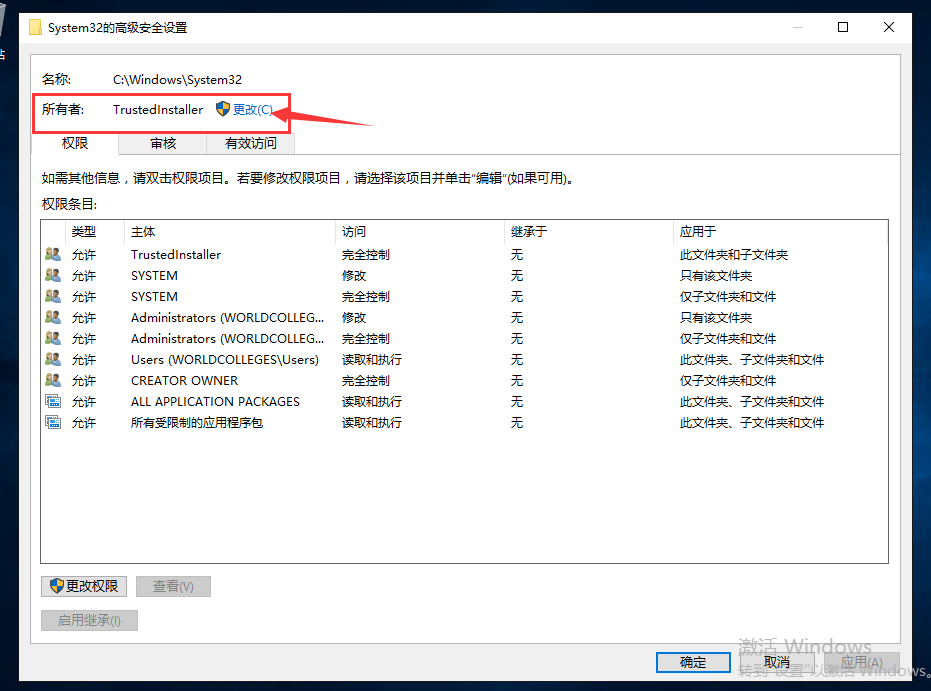Sort by the 应用于 column header

tap(780, 232)
